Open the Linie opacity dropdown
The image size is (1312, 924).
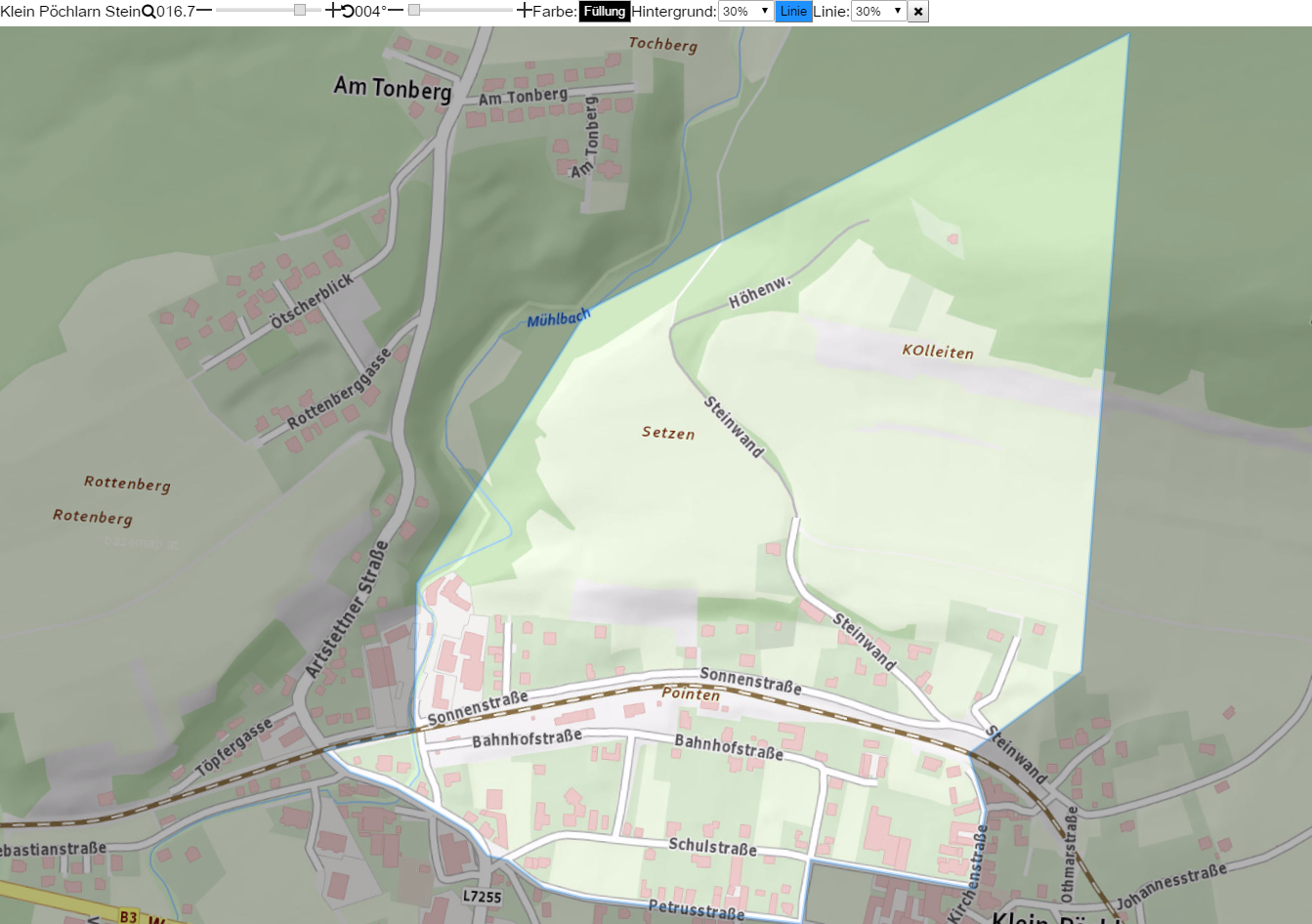pos(878,12)
